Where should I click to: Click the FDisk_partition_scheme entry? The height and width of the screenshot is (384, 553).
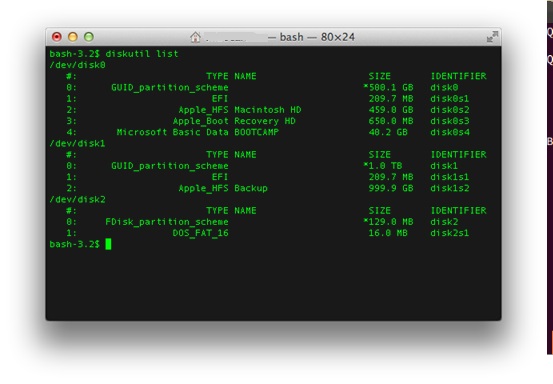[x=167, y=222]
